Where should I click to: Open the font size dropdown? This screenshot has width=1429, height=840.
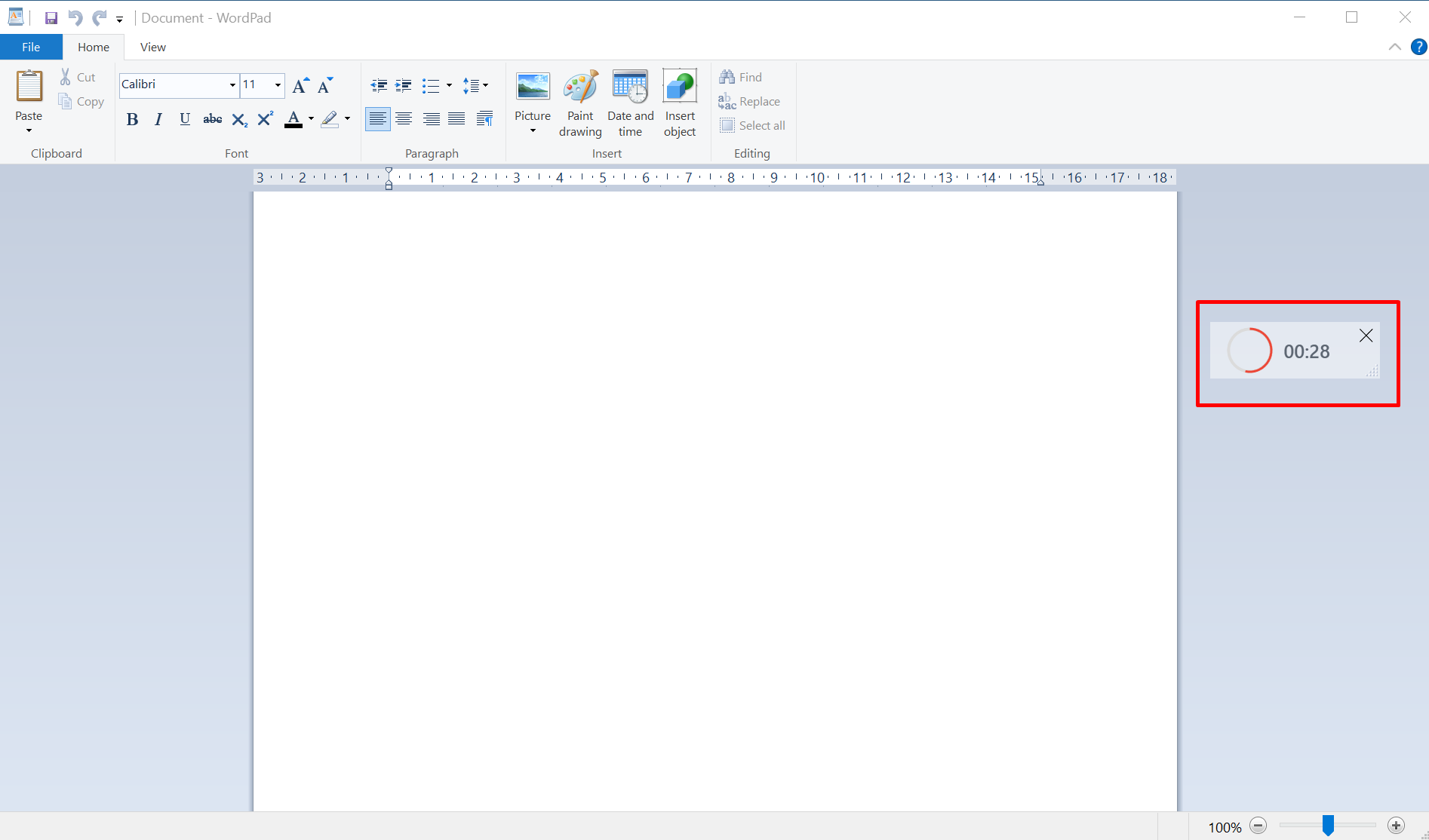coord(278,85)
